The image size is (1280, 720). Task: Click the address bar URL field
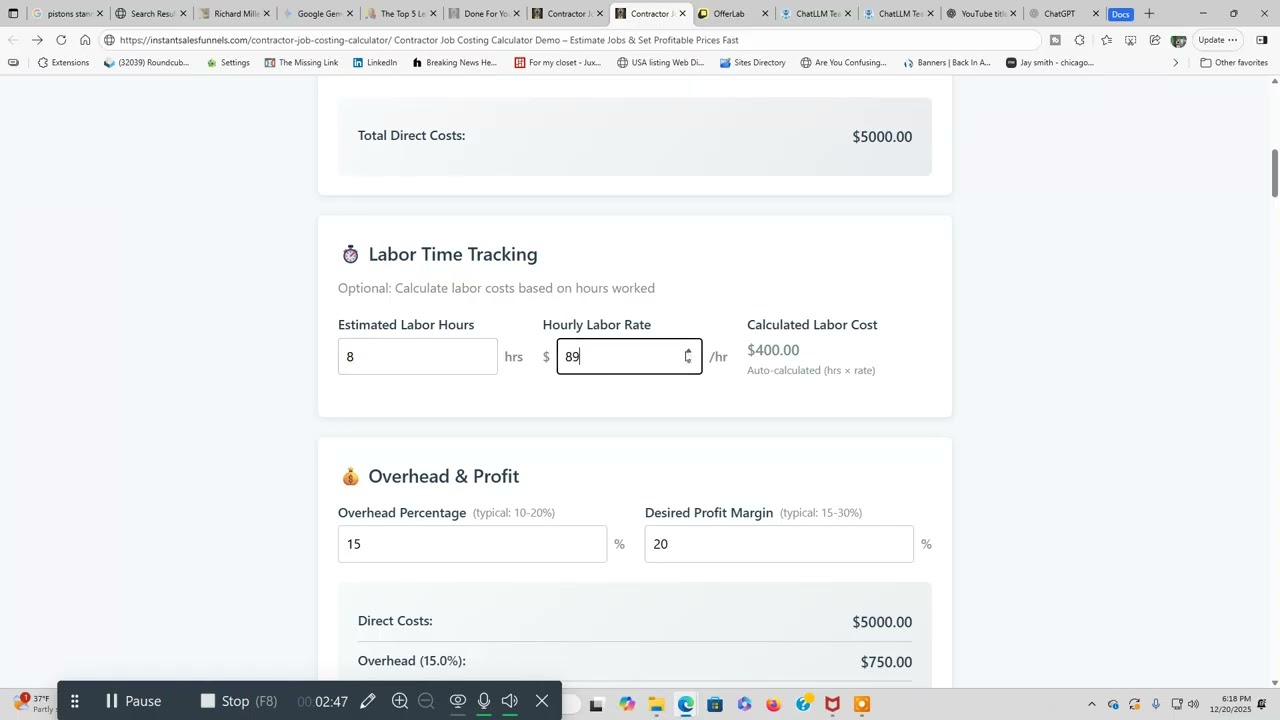(570, 40)
